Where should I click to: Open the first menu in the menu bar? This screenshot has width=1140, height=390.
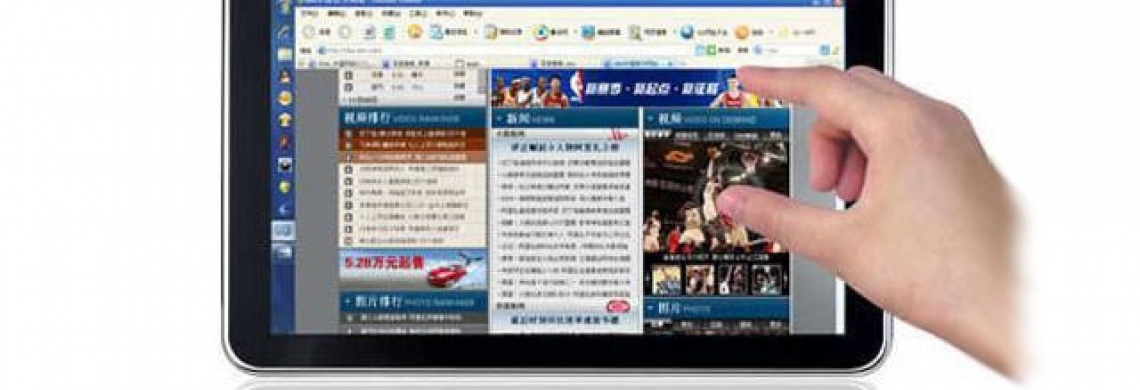pos(310,13)
